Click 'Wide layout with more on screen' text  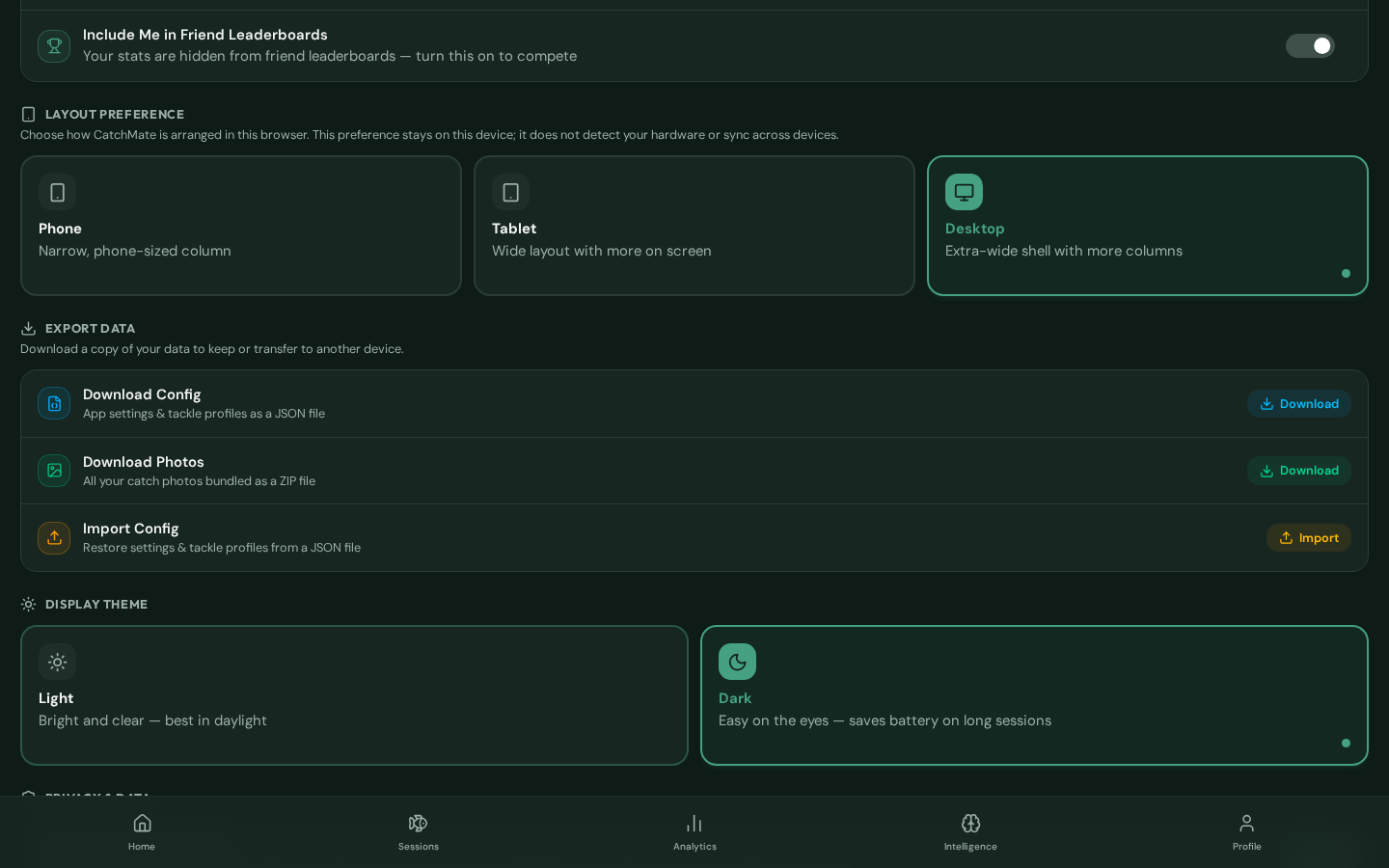point(602,251)
